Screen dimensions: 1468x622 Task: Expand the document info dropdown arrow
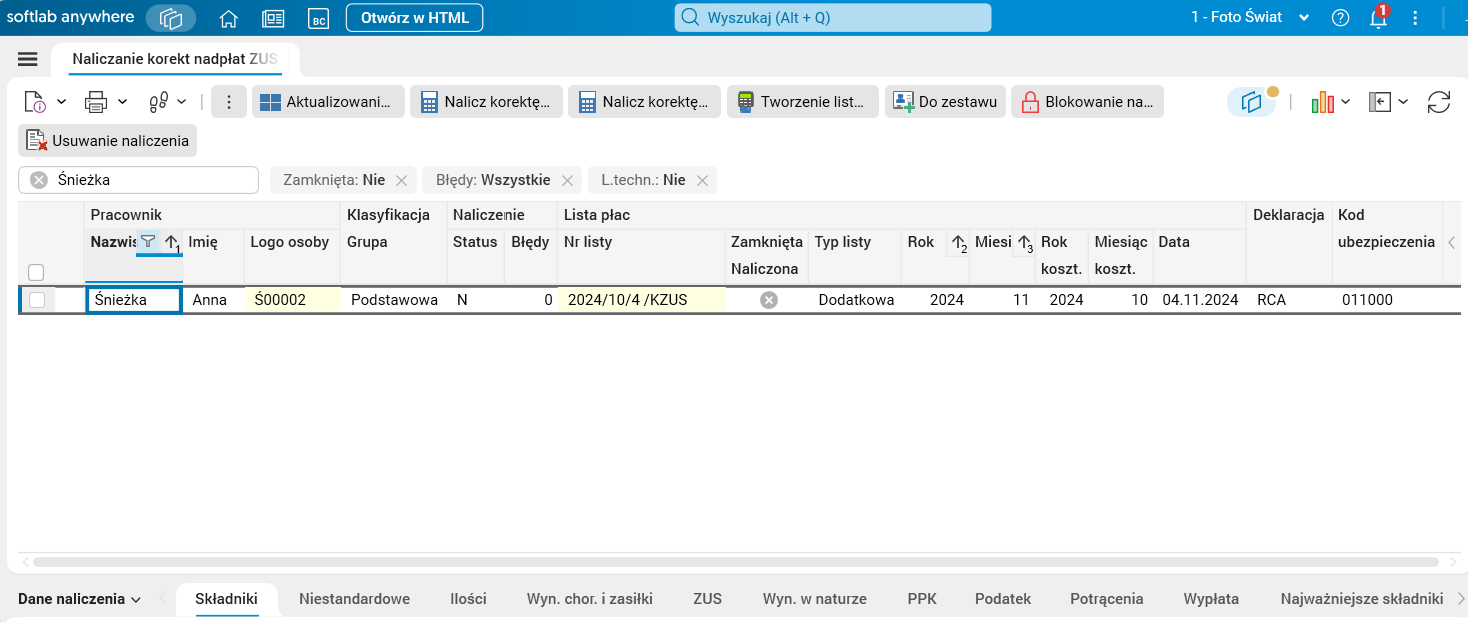pyautogui.click(x=61, y=101)
